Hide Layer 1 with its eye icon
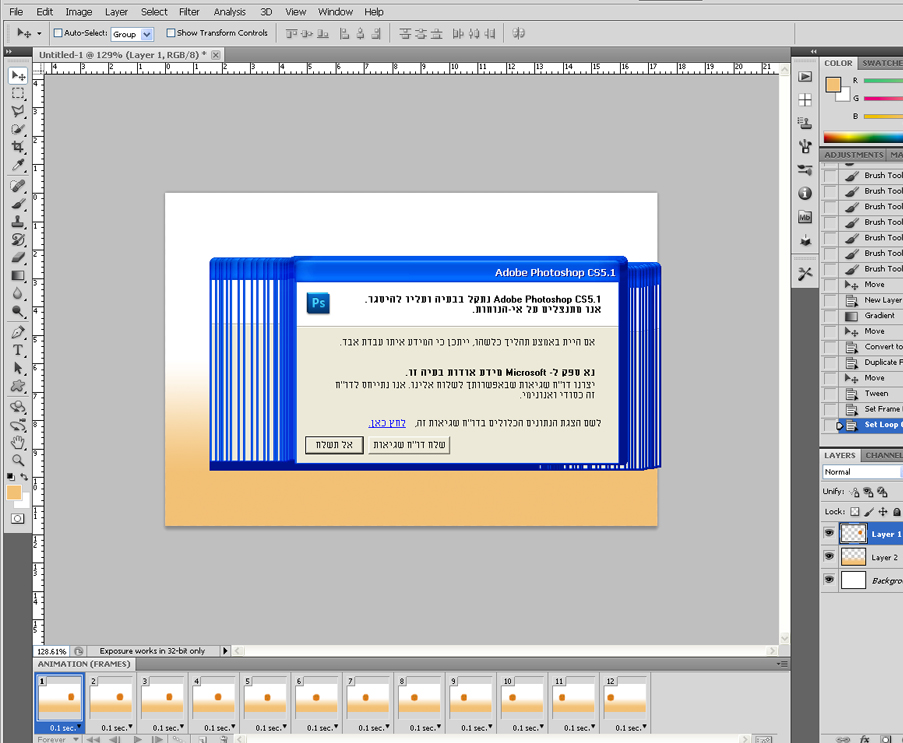Screen dimensions: 903x743 coord(829,533)
